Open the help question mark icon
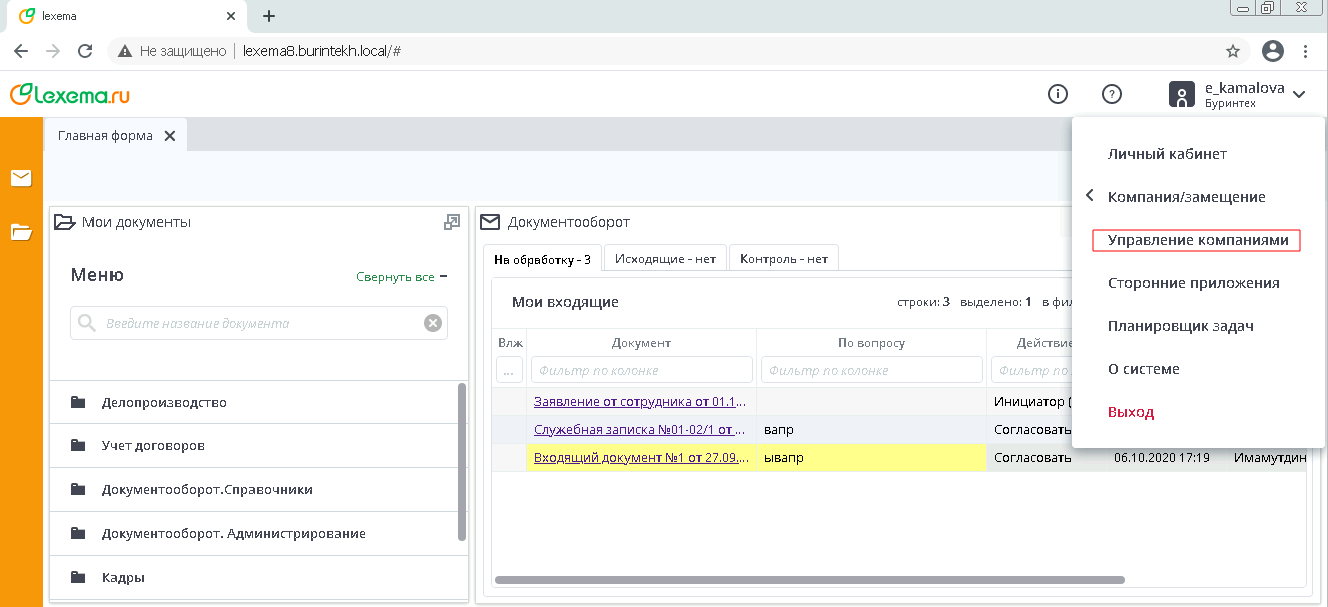The image size is (1328, 607). [x=1111, y=94]
